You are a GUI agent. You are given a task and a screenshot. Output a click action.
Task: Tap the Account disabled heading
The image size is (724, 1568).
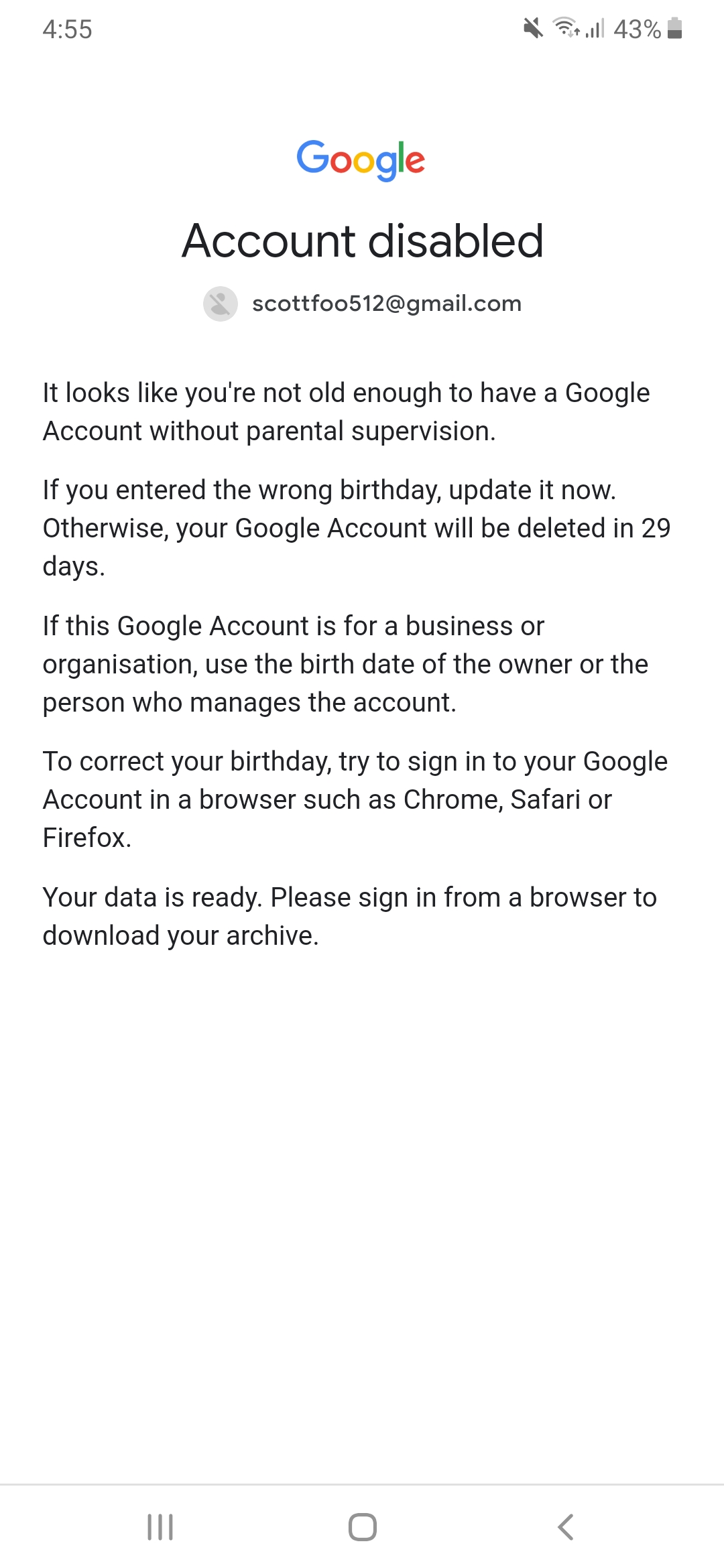(x=362, y=241)
